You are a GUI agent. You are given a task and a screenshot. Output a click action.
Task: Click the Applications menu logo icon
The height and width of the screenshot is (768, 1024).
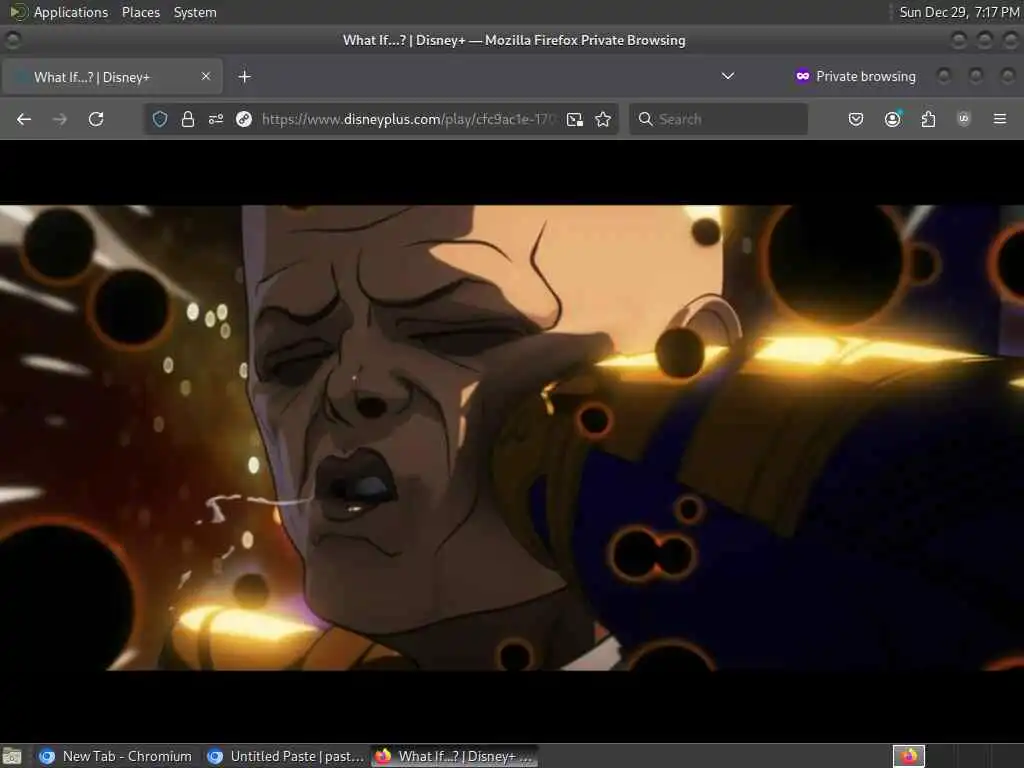[18, 12]
